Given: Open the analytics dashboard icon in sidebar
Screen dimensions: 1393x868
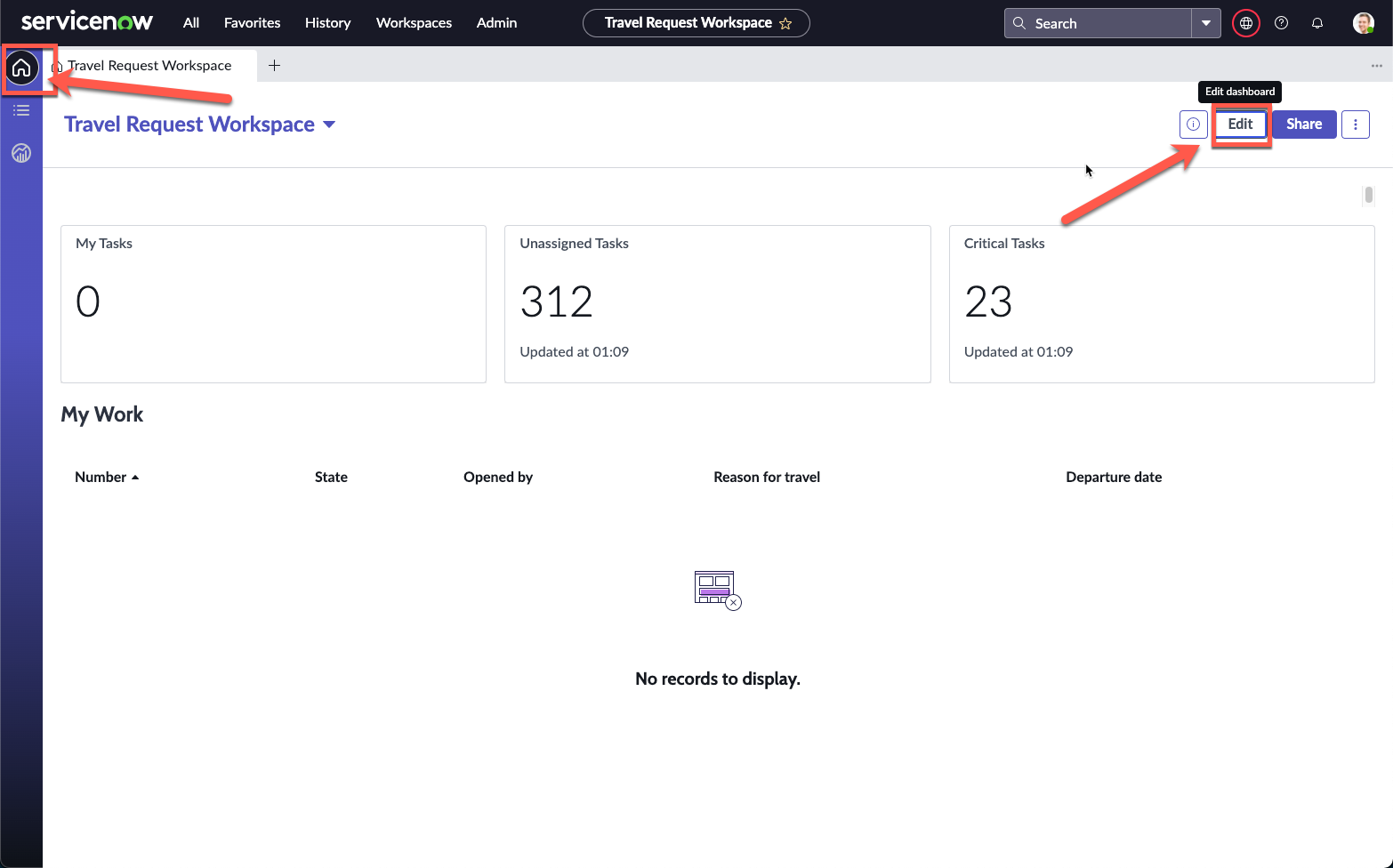Looking at the screenshot, I should pyautogui.click(x=21, y=153).
